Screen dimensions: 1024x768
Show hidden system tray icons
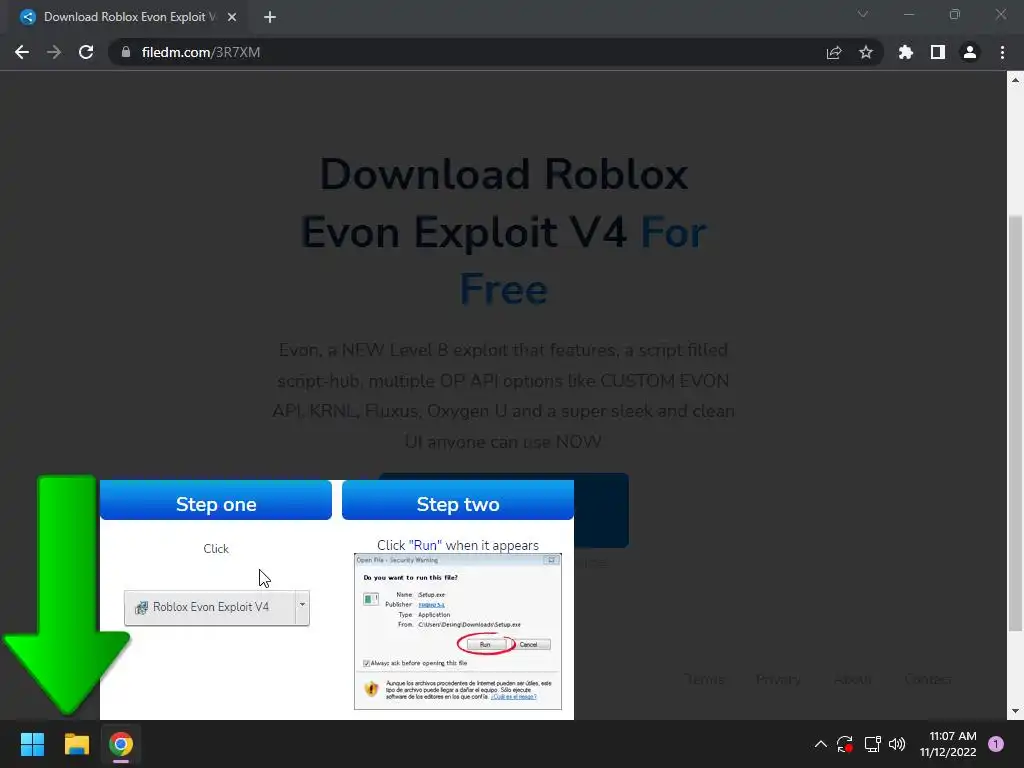click(821, 744)
